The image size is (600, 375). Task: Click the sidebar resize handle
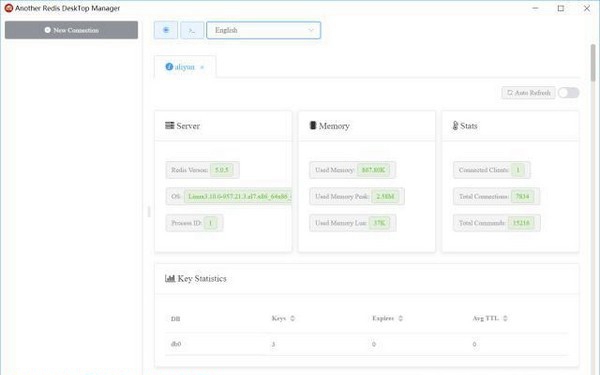tap(149, 211)
